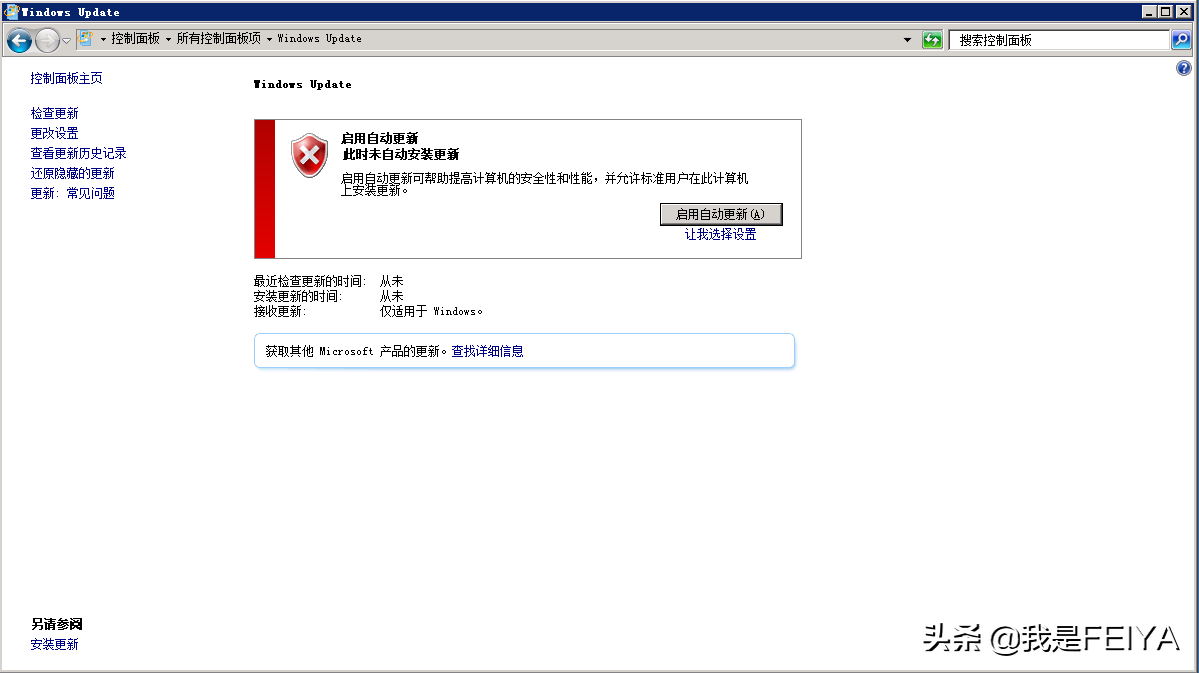The image size is (1199, 673).
Task: Click the red shield error icon
Action: tap(310, 155)
